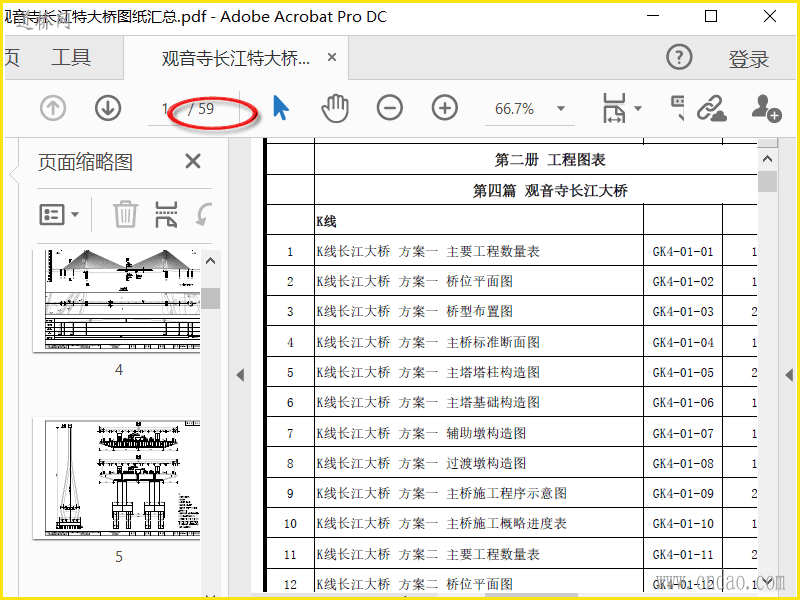Click text 主塔塔柱构造图
This screenshot has height=600, width=800.
click(x=492, y=372)
